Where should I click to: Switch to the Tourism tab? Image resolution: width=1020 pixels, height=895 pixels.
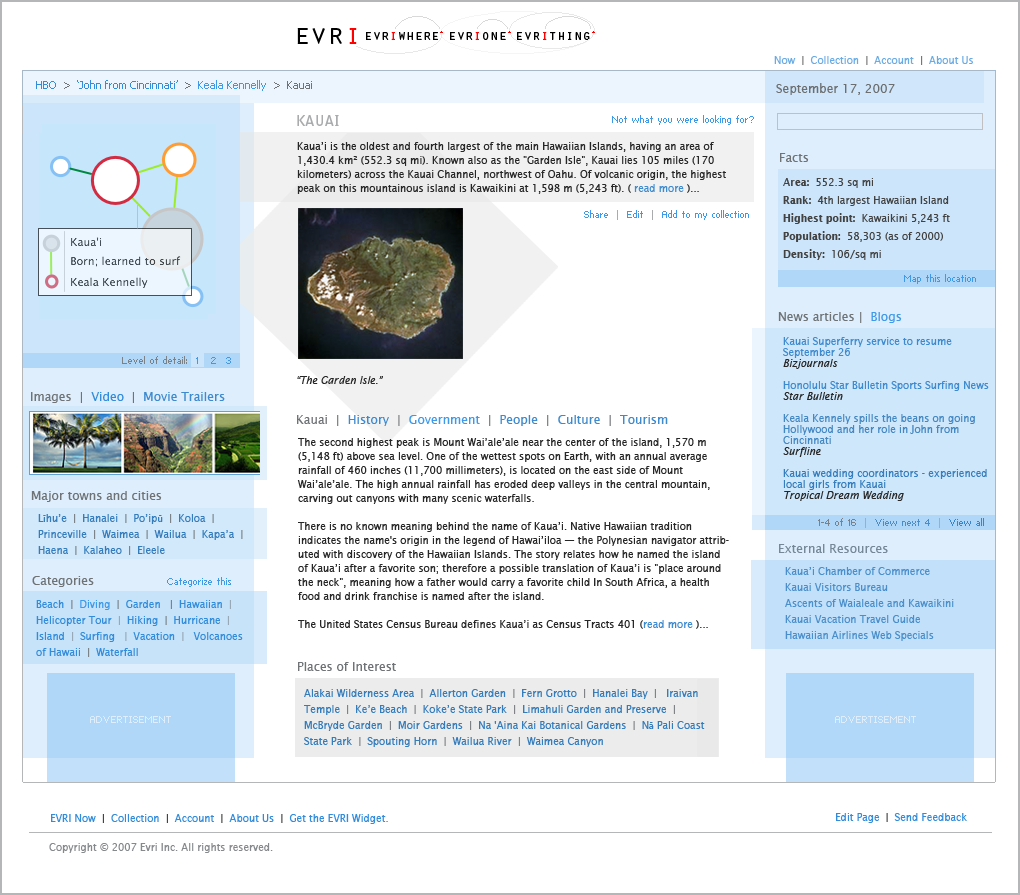pyautogui.click(x=643, y=420)
